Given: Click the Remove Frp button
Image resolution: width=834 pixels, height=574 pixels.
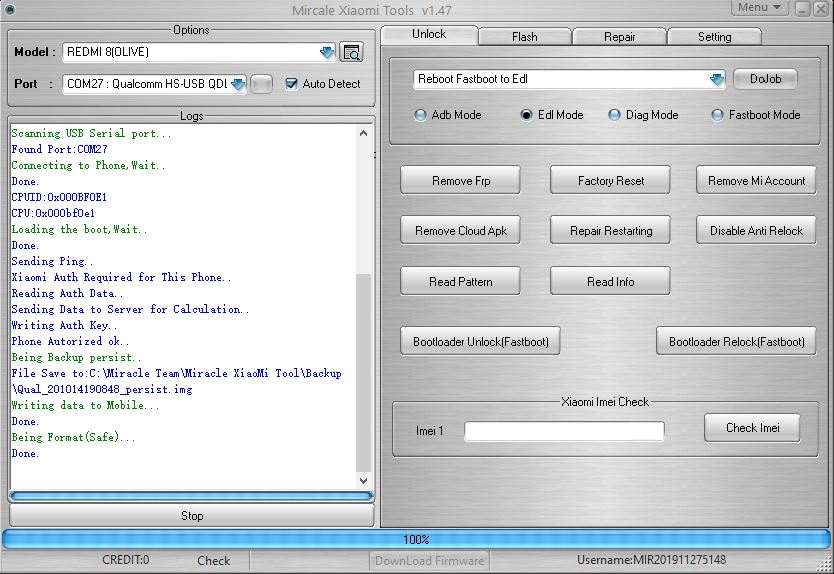Looking at the screenshot, I should point(461,180).
